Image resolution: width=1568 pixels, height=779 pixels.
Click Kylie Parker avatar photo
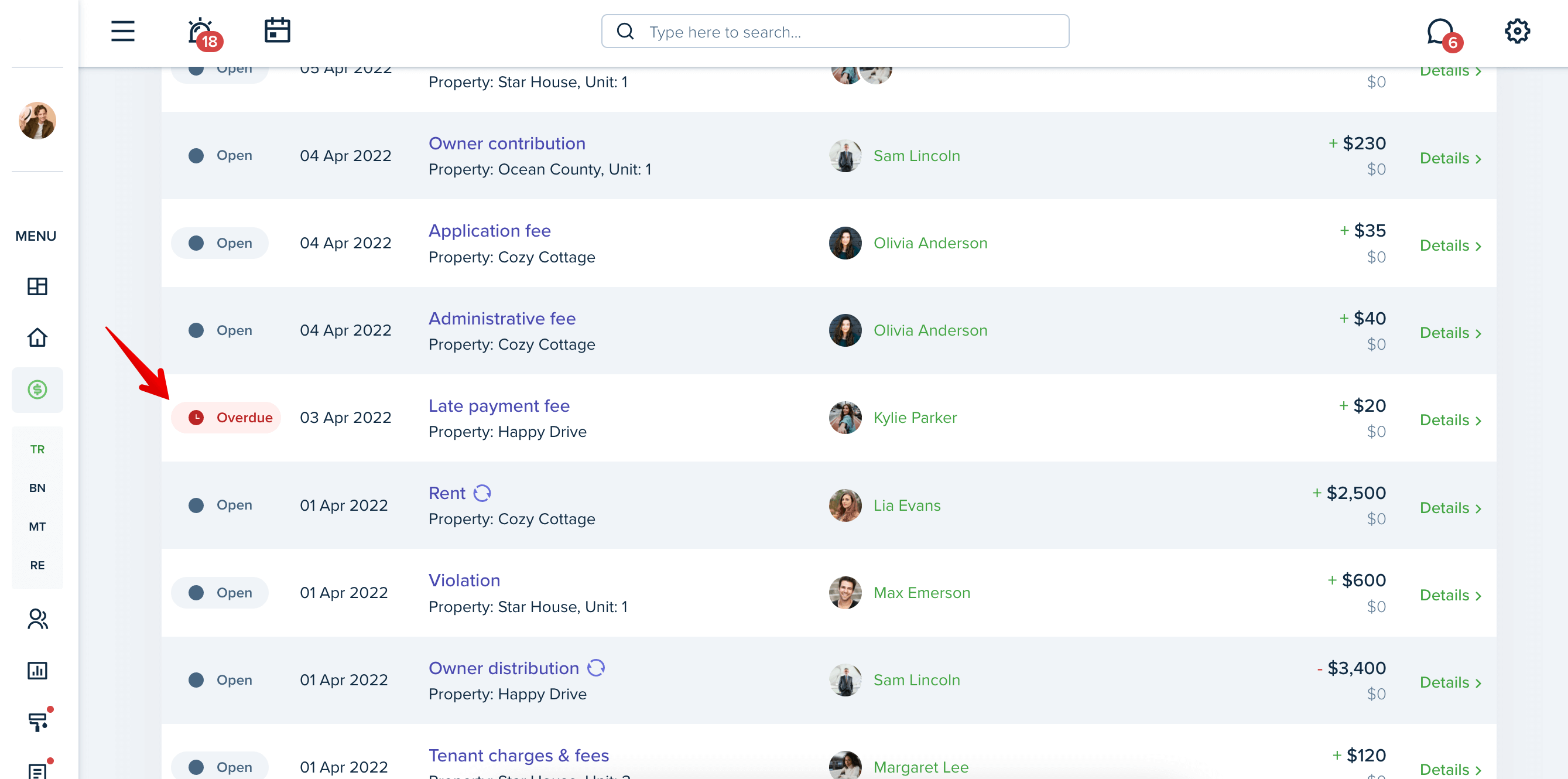[x=845, y=418]
